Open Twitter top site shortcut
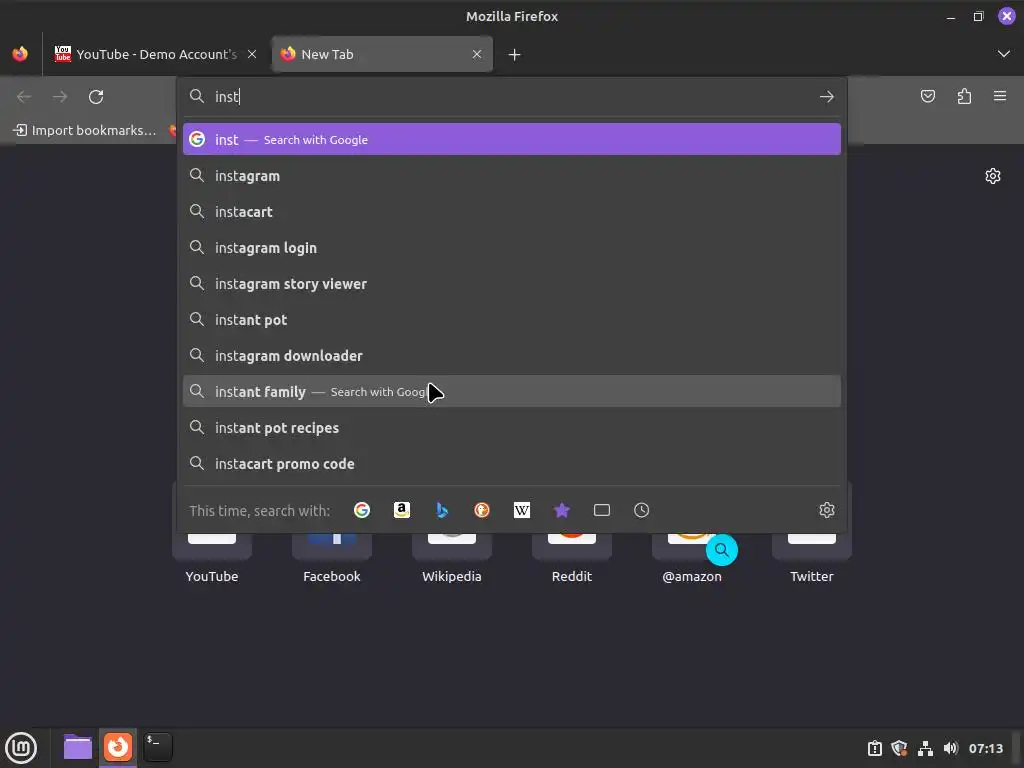 pos(812,558)
